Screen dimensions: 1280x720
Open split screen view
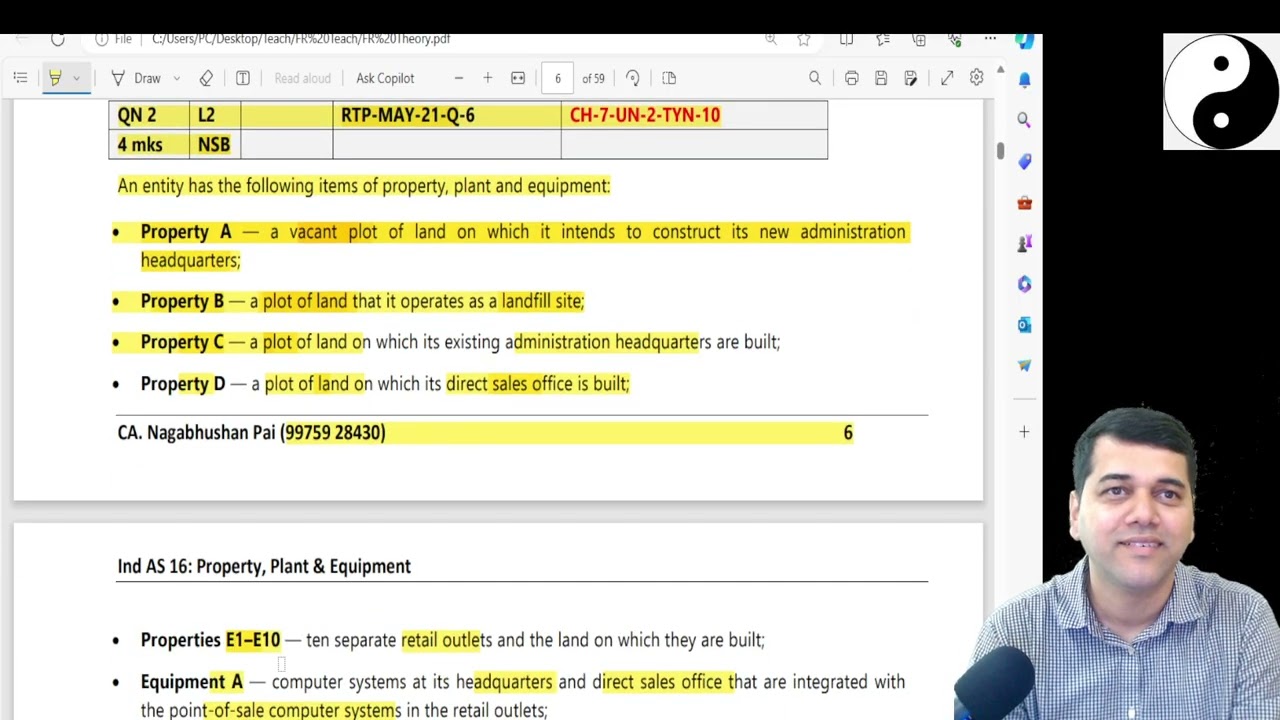click(846, 39)
